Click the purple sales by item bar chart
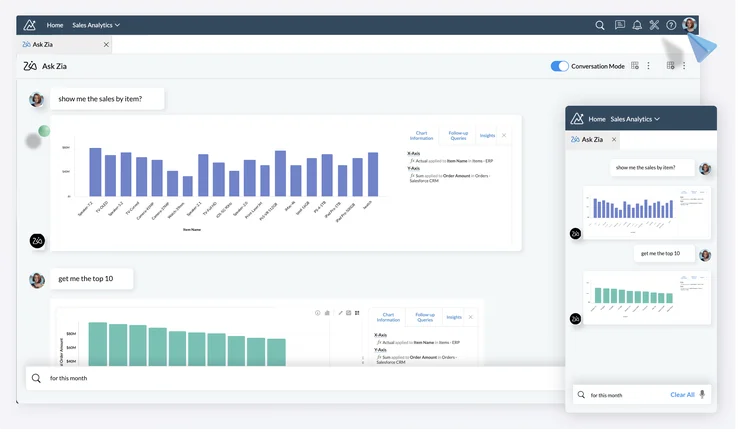 tap(233, 174)
